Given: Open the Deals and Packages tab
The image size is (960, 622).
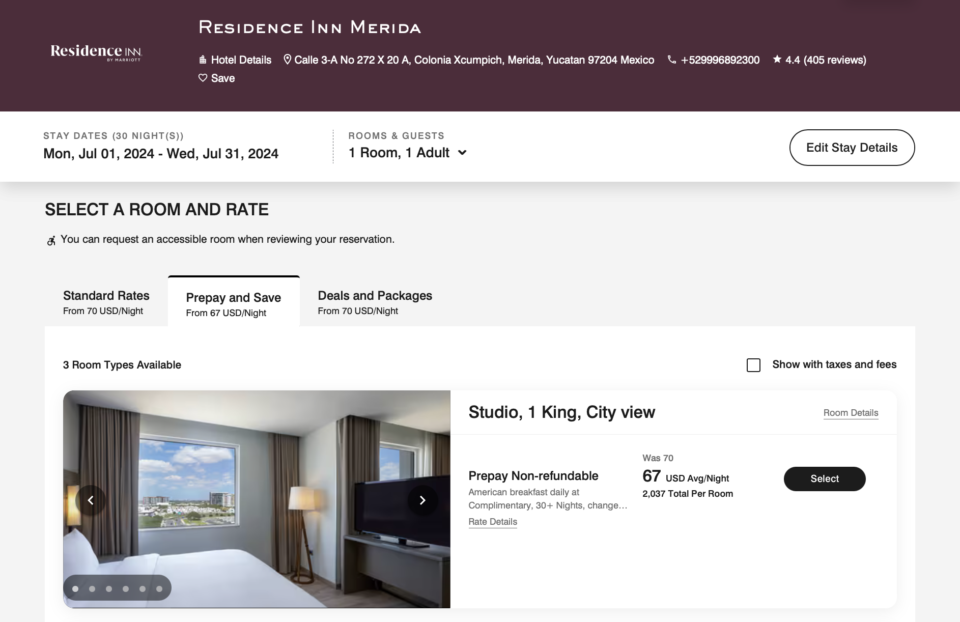Looking at the screenshot, I should (374, 301).
